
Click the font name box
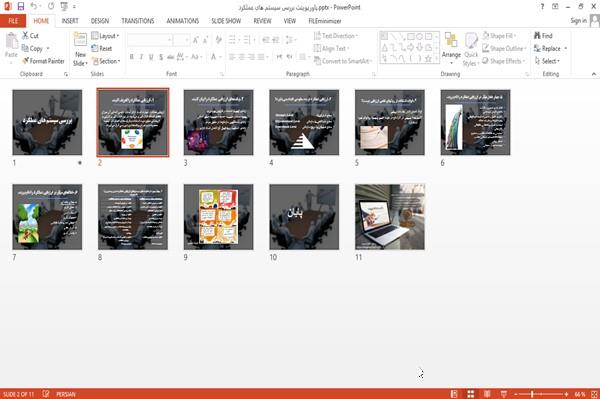[x=149, y=40]
